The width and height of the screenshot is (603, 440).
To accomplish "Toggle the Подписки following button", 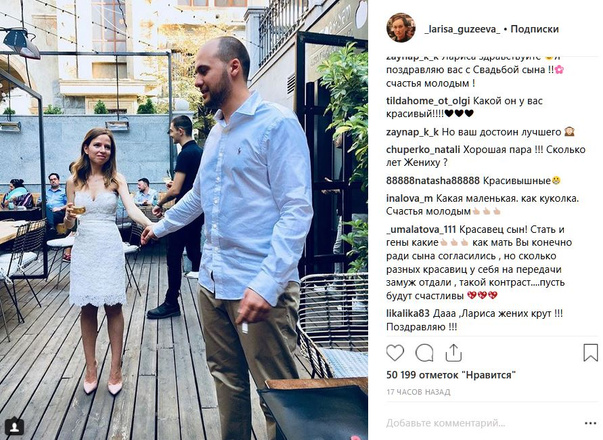I will pos(534,29).
